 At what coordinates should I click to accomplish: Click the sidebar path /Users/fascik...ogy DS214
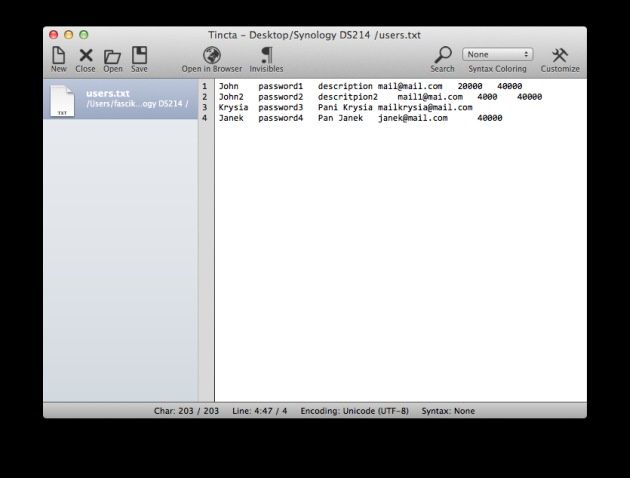137,104
